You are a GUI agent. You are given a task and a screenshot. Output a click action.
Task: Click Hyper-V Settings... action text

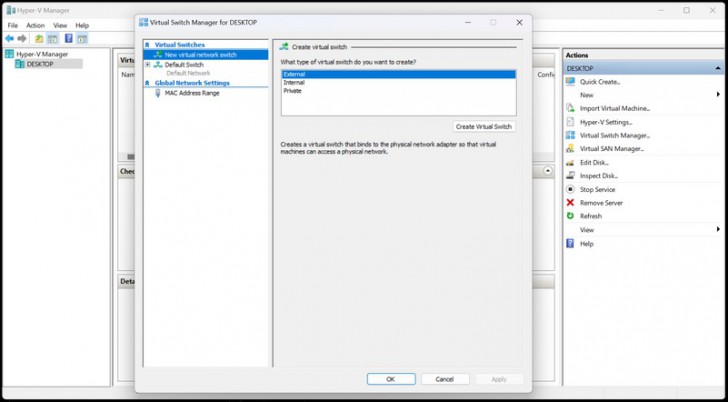pyautogui.click(x=606, y=122)
